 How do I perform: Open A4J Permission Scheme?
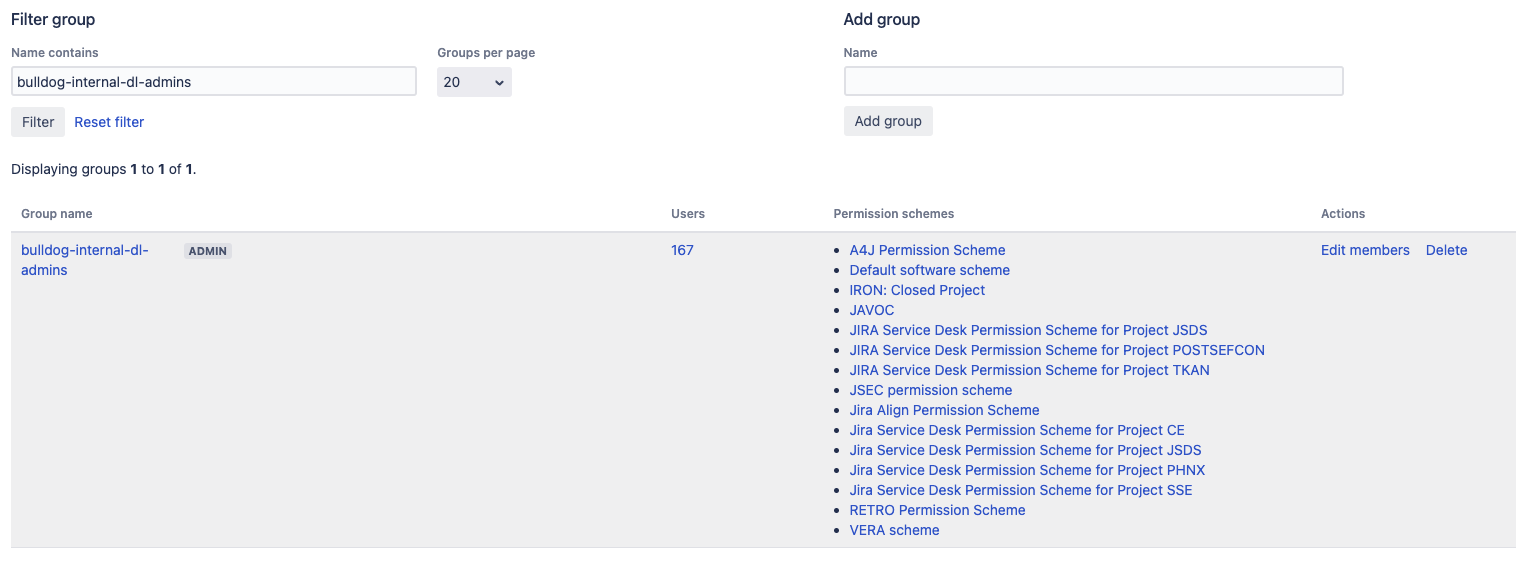point(927,250)
